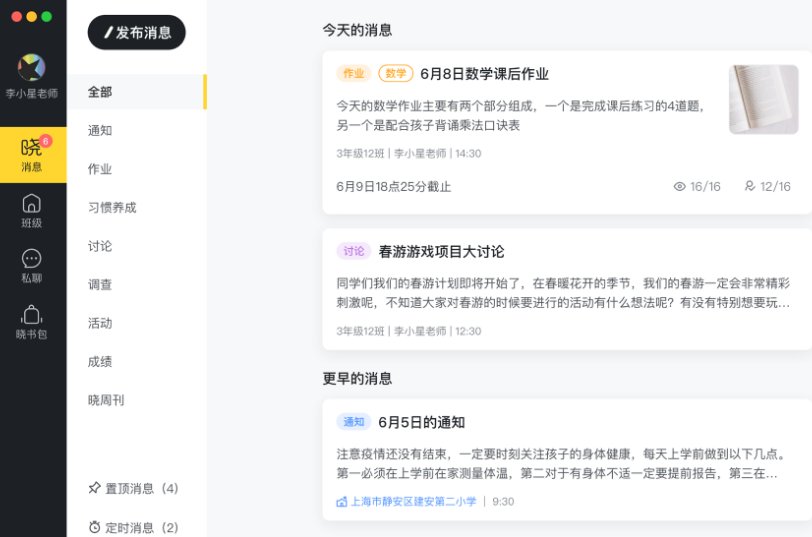
Task: Select the 消息 tab with red badge
Action: point(33,154)
